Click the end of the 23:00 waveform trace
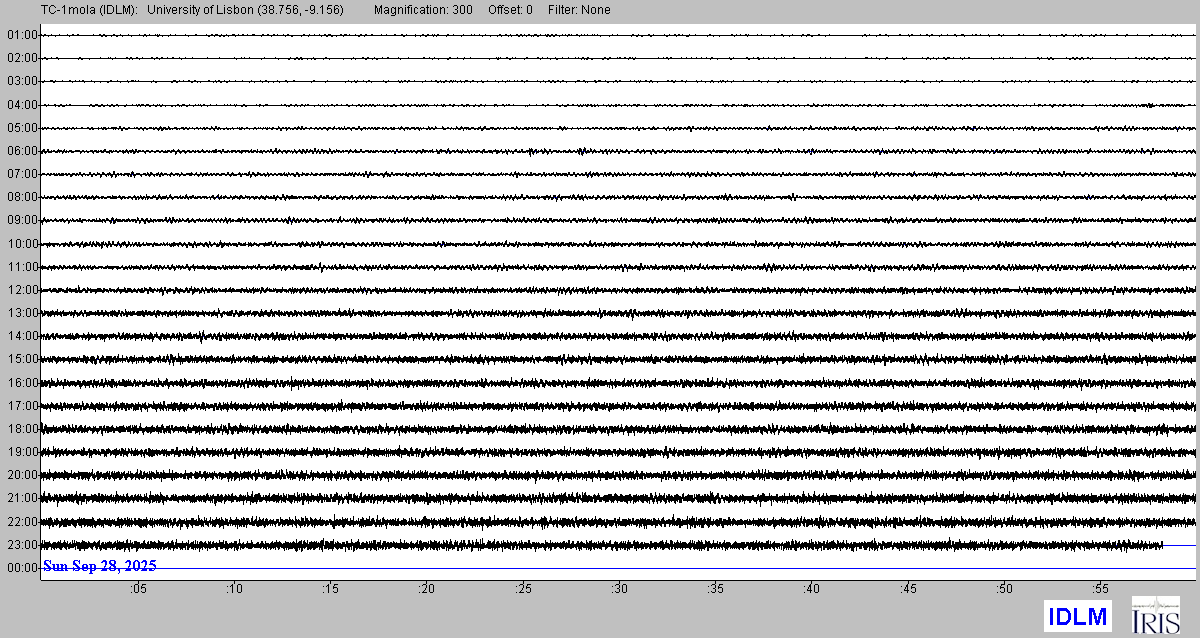The width and height of the screenshot is (1200, 638). [x=1162, y=545]
